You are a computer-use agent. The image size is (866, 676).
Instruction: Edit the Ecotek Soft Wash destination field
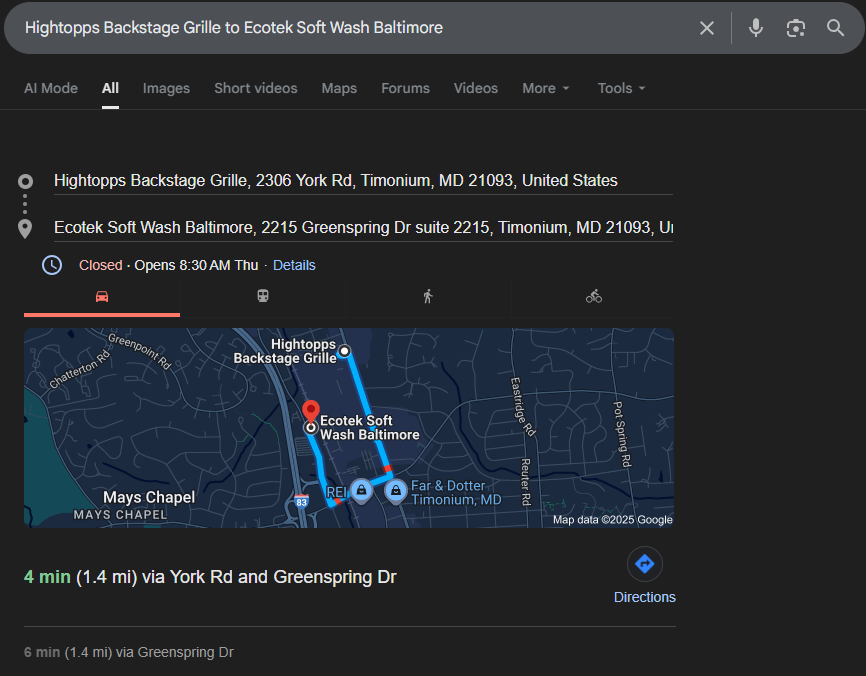(x=362, y=227)
